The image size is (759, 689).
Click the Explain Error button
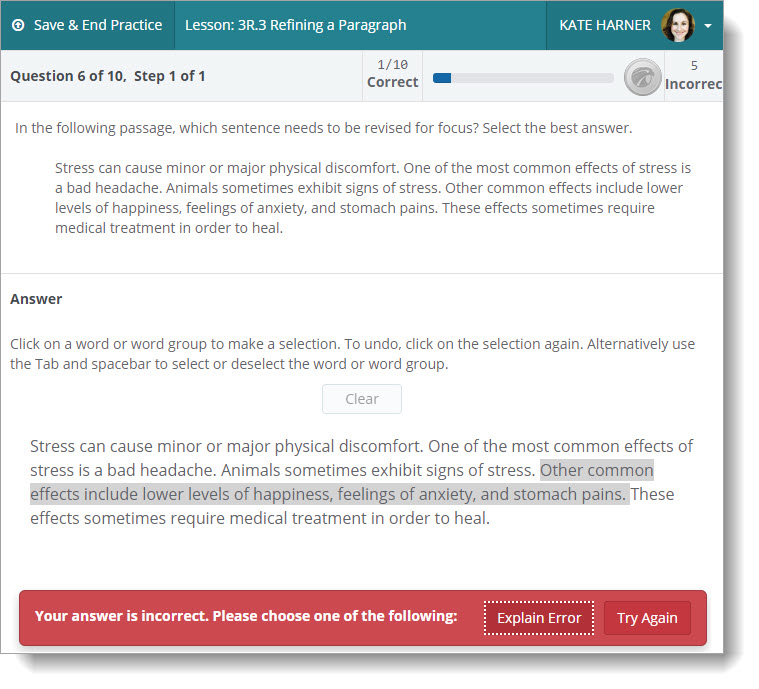(x=539, y=618)
